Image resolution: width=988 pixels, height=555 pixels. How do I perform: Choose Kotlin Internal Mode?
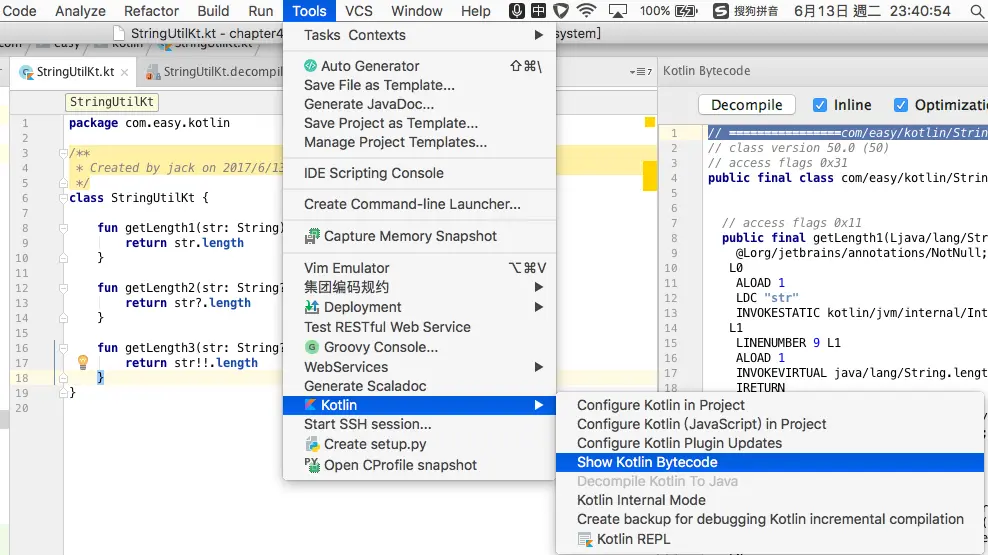pyautogui.click(x=770, y=500)
